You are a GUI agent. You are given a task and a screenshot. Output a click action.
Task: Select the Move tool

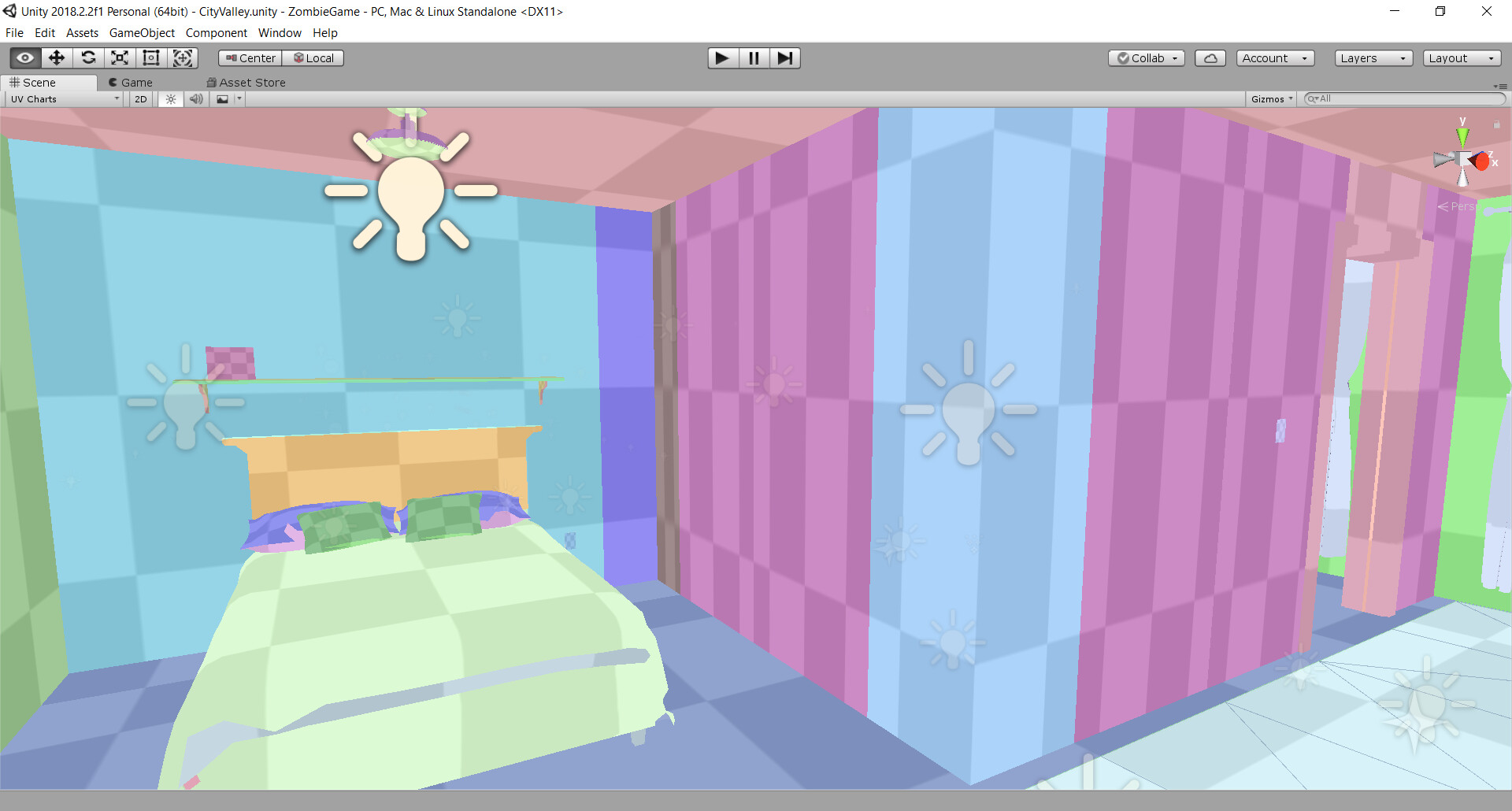tap(56, 57)
